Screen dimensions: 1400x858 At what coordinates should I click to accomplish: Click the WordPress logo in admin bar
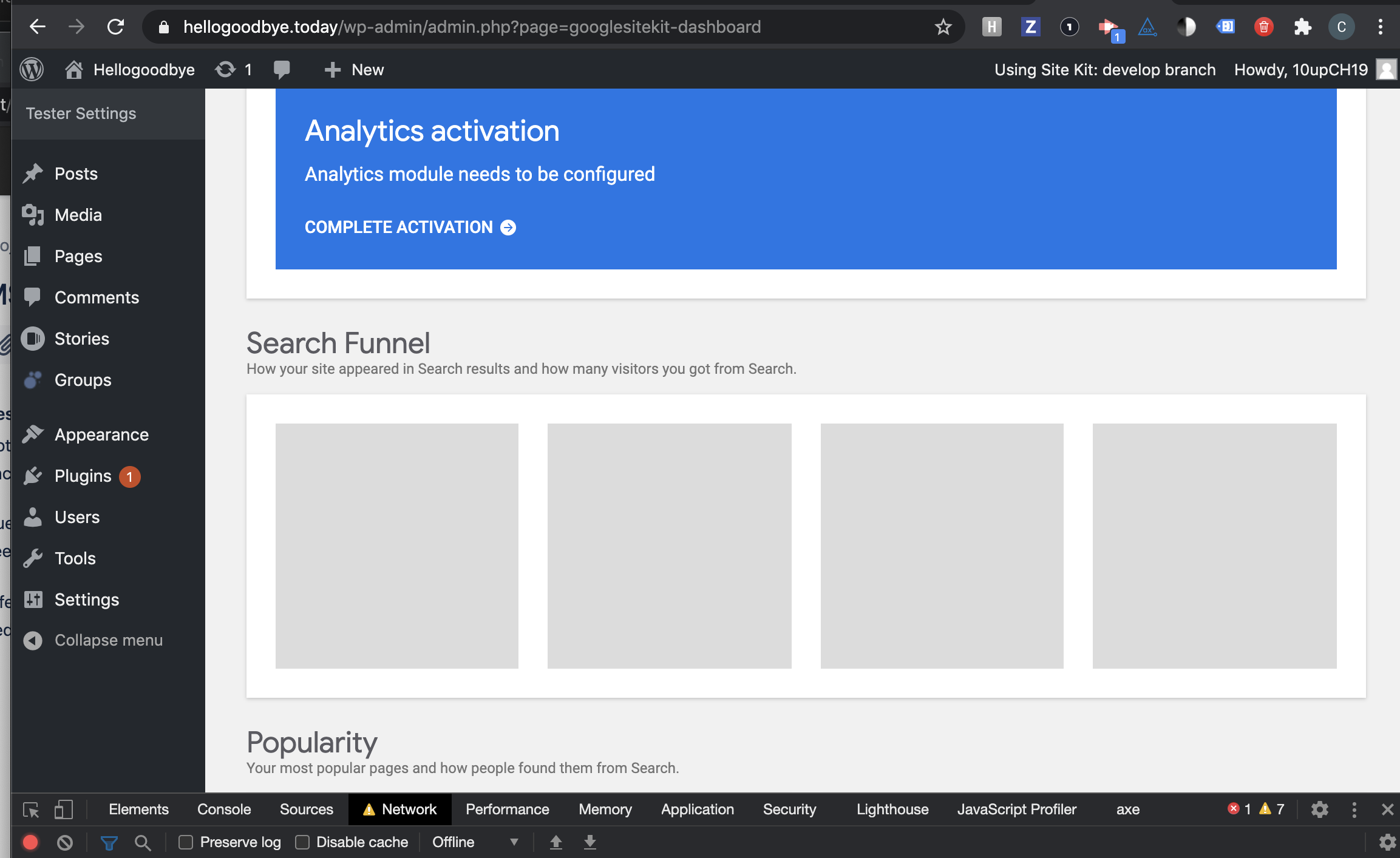pyautogui.click(x=32, y=70)
